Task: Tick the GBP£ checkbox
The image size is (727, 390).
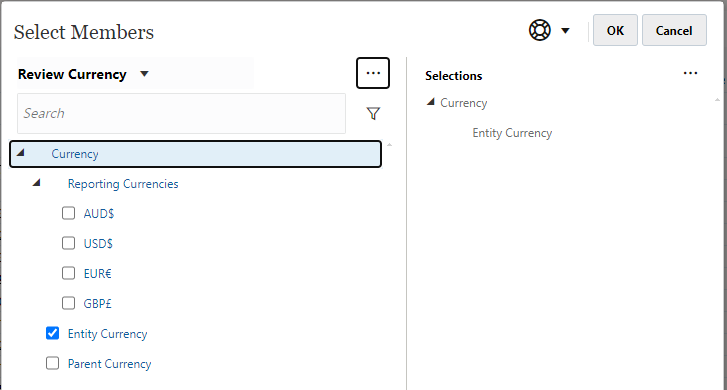Action: (x=69, y=303)
